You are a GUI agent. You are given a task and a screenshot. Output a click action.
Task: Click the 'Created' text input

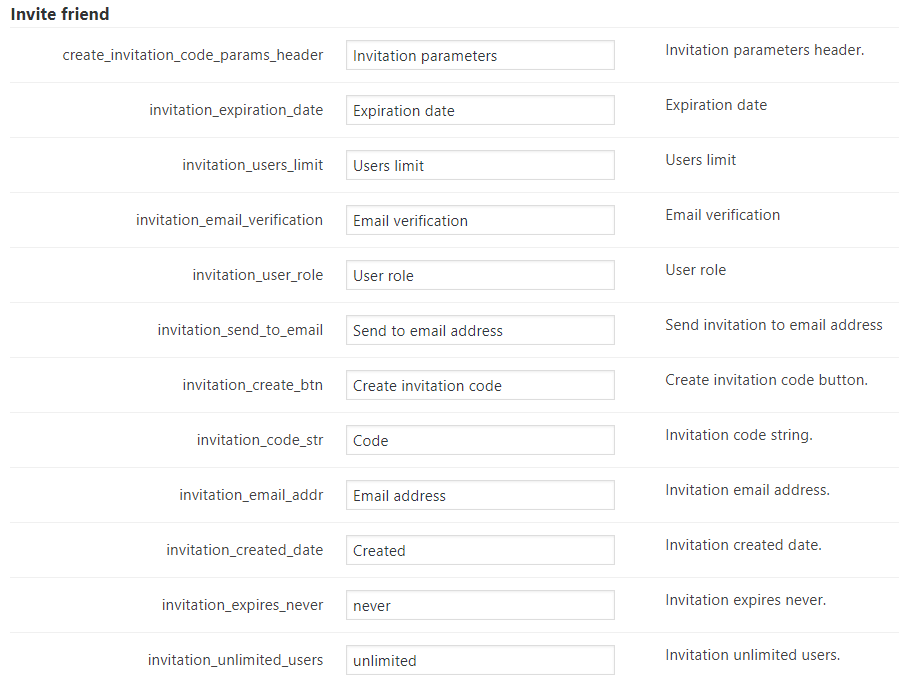[480, 551]
